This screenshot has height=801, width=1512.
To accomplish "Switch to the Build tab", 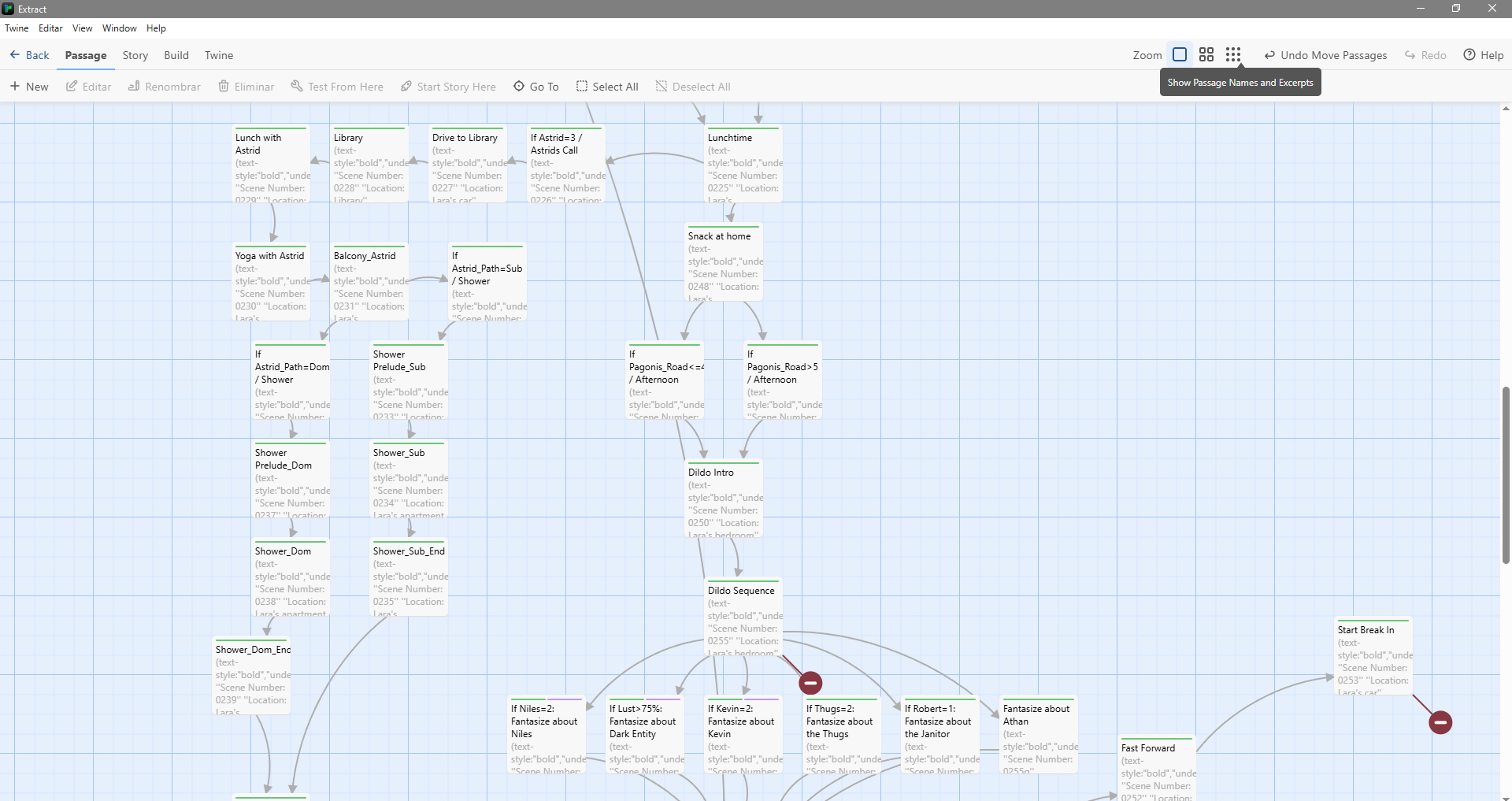I will 176,55.
